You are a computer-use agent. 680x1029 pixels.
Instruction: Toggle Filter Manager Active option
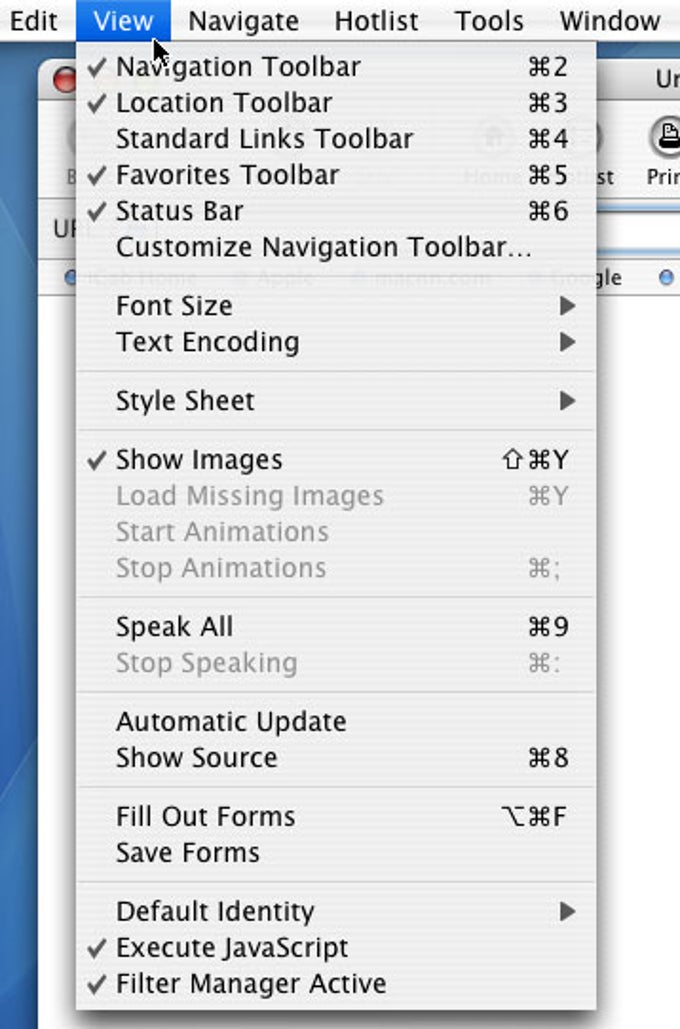coord(336,984)
